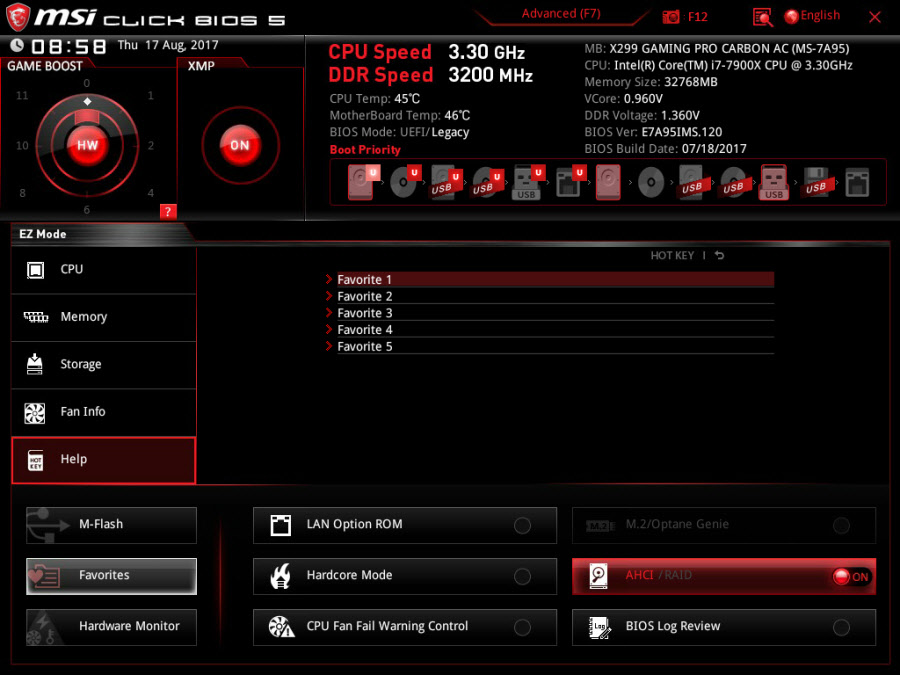900x675 pixels.
Task: Click the last network boot device icon
Action: [857, 183]
